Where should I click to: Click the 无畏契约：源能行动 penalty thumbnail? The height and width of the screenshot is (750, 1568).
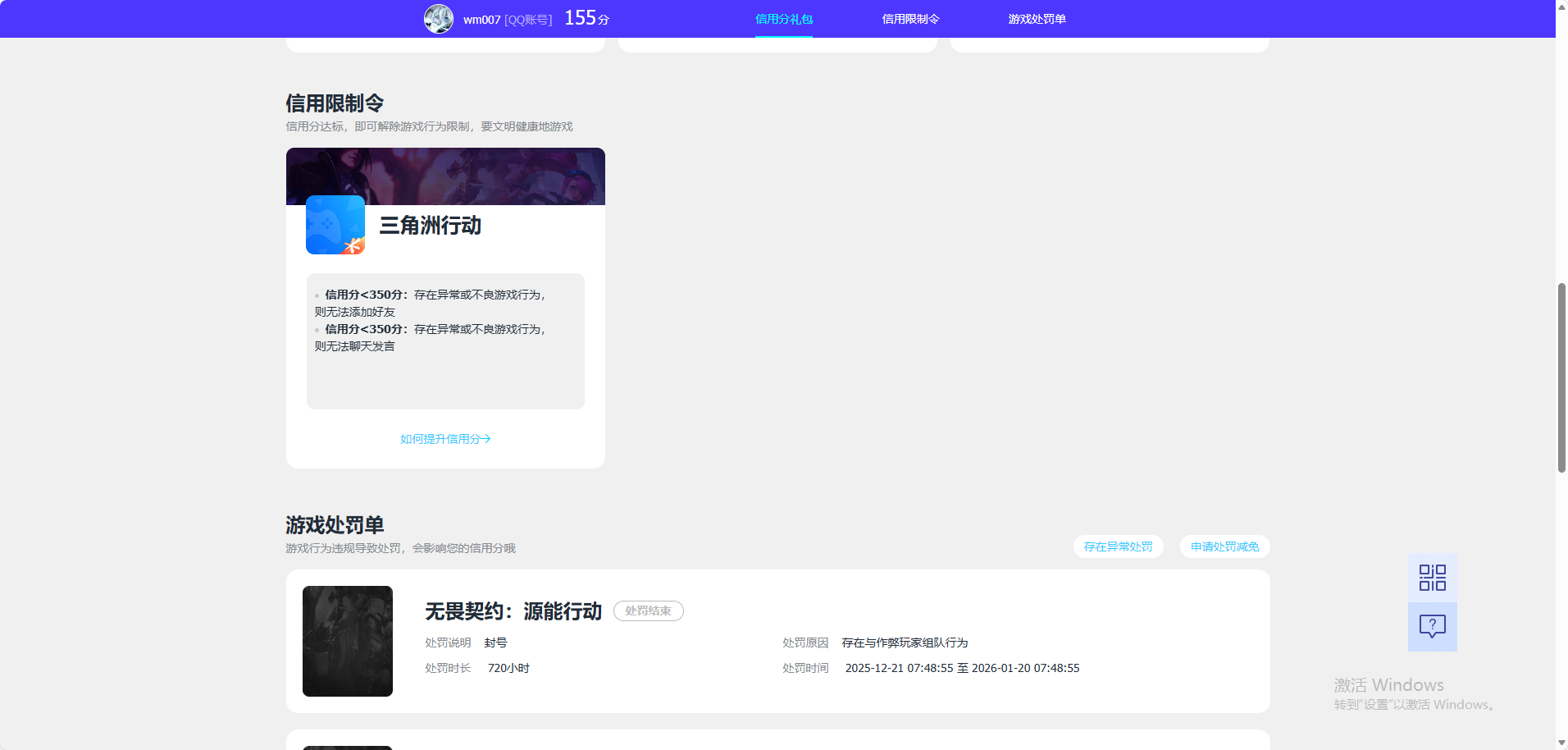pos(347,641)
